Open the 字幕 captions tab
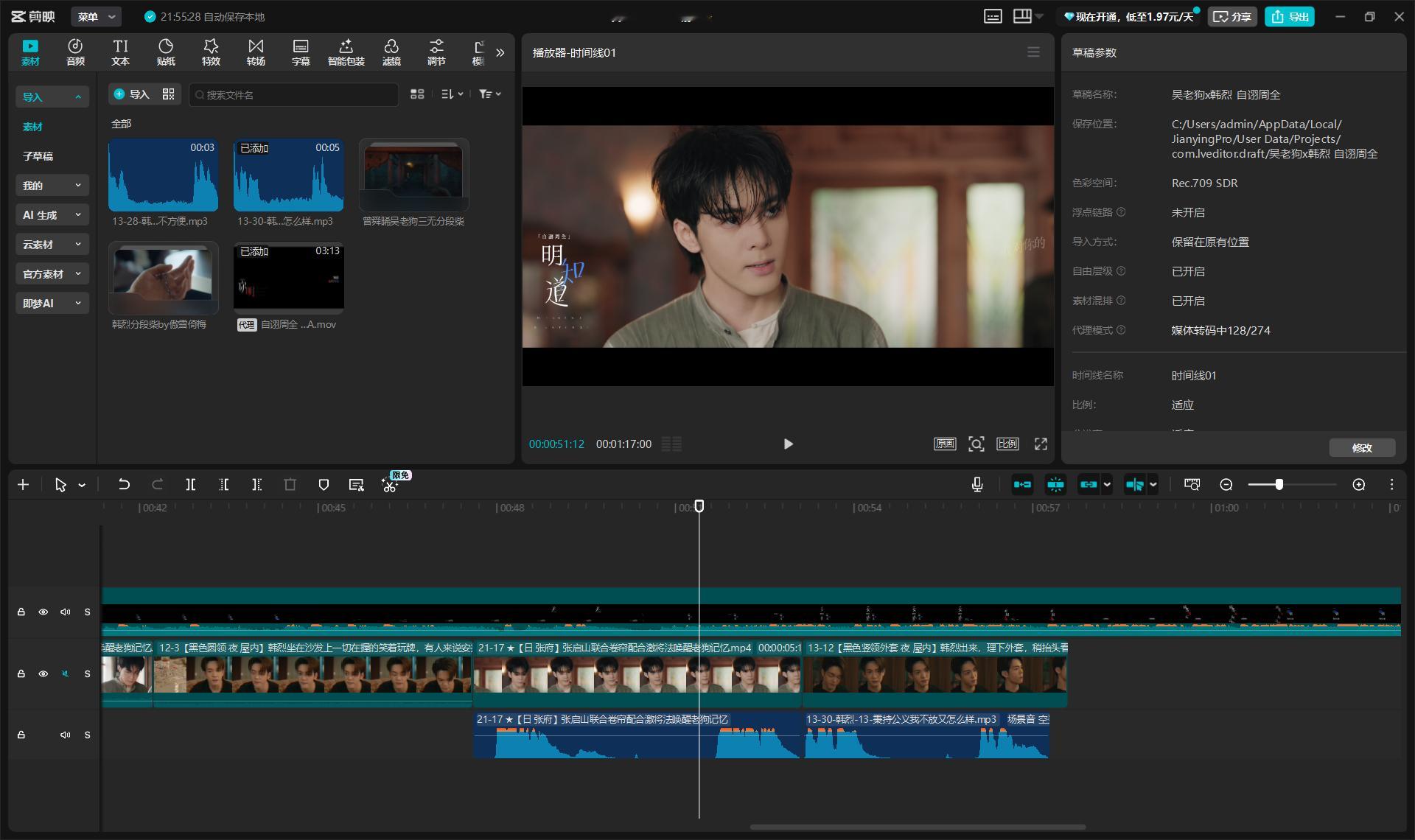 click(x=301, y=52)
